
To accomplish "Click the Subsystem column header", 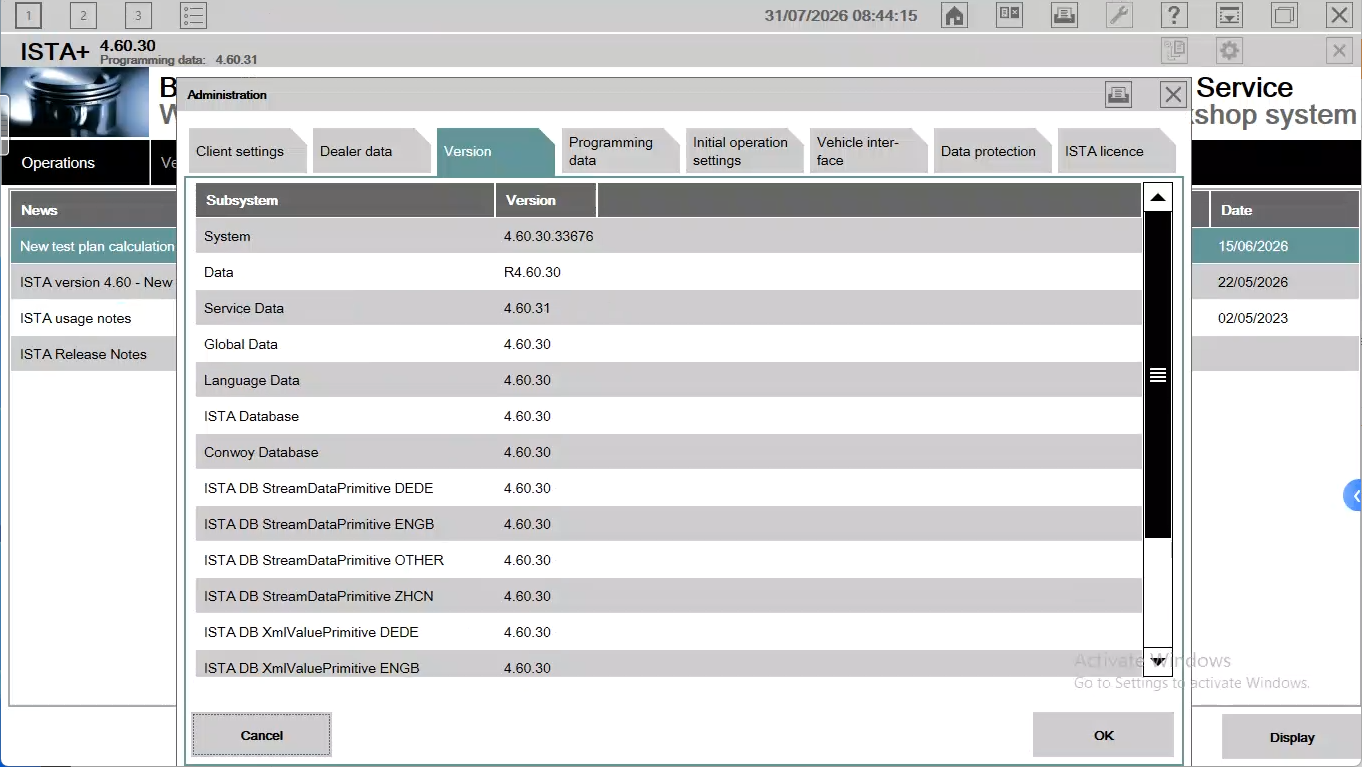I will 345,200.
